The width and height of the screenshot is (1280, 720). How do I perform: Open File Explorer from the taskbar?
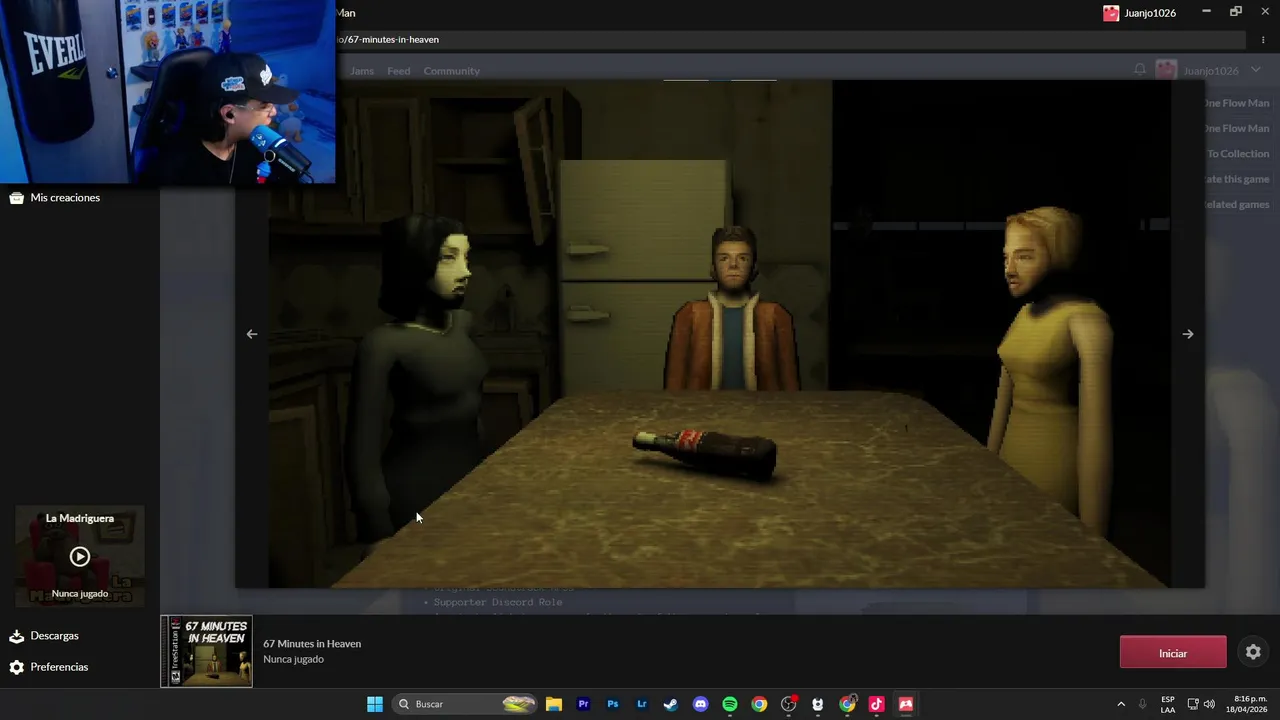coord(554,704)
